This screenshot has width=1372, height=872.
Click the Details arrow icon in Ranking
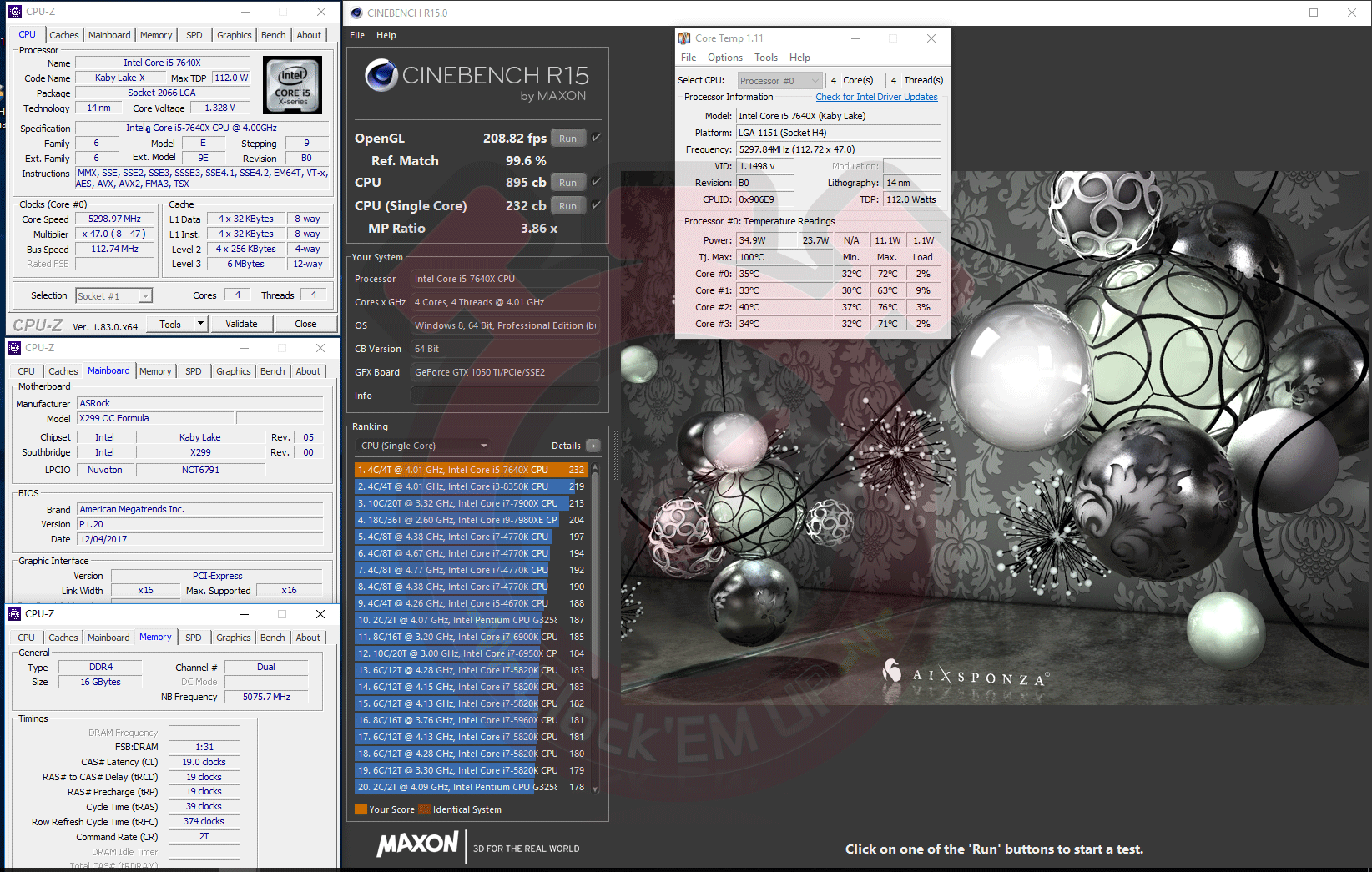click(593, 446)
